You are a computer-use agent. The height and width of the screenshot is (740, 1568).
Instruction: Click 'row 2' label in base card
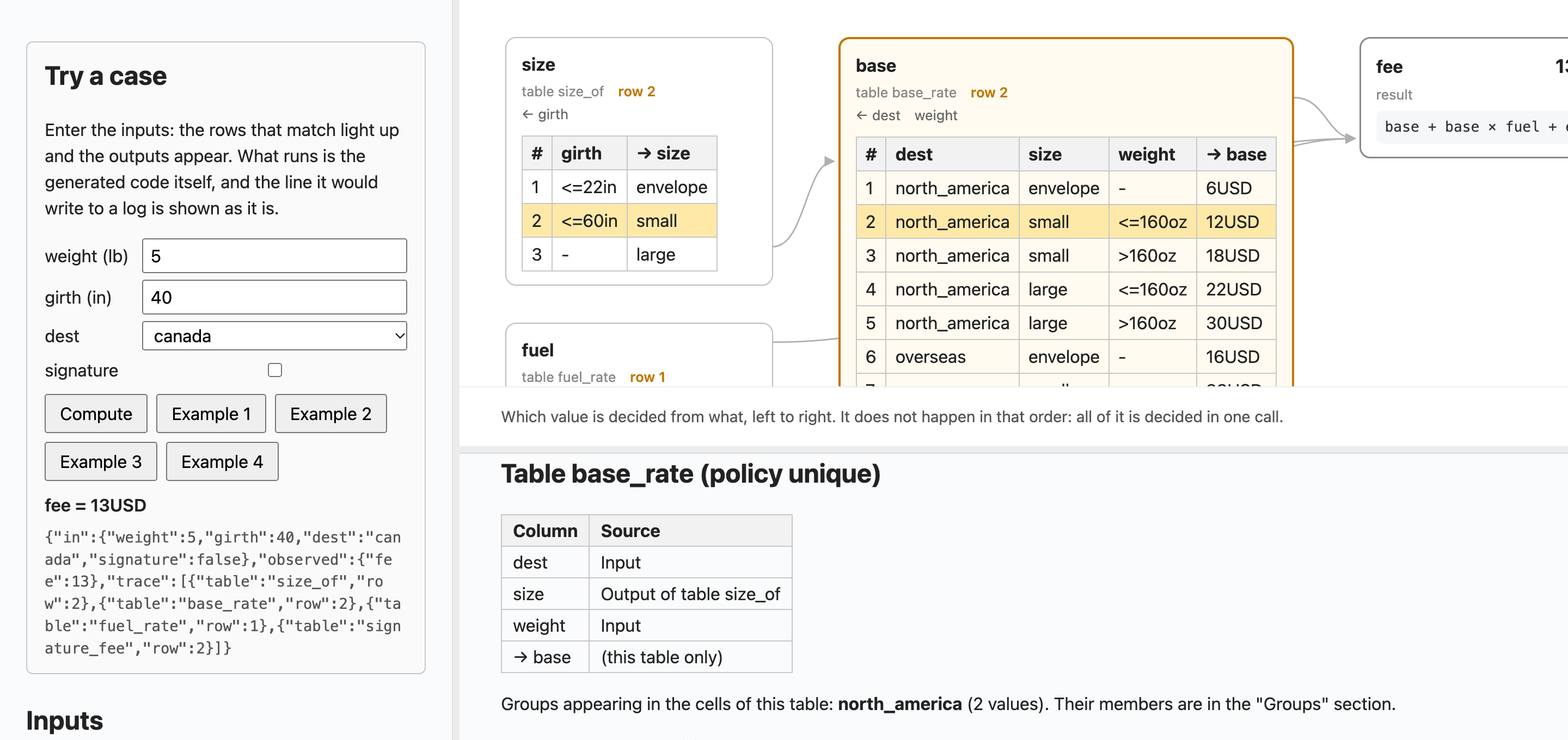pyautogui.click(x=989, y=92)
